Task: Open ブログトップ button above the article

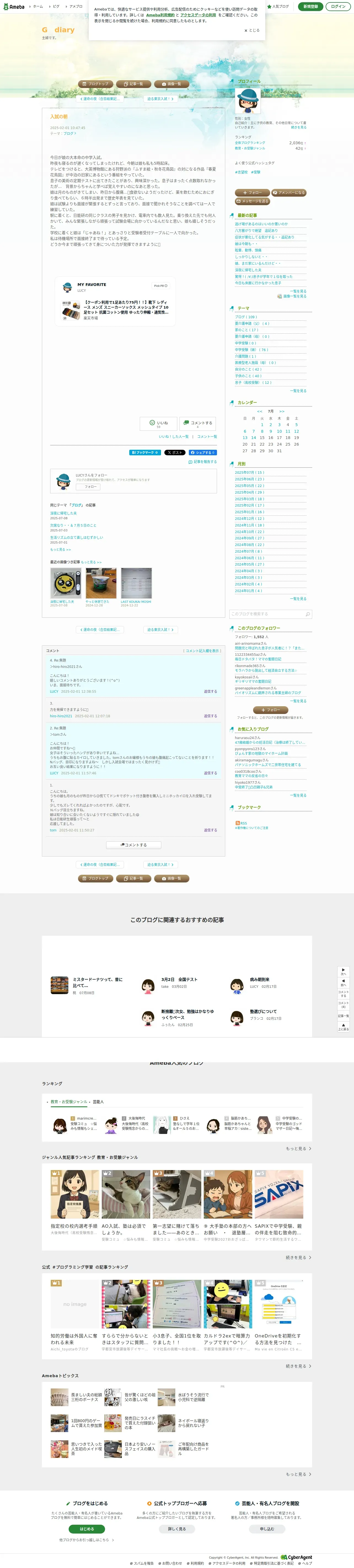Action: pyautogui.click(x=95, y=84)
